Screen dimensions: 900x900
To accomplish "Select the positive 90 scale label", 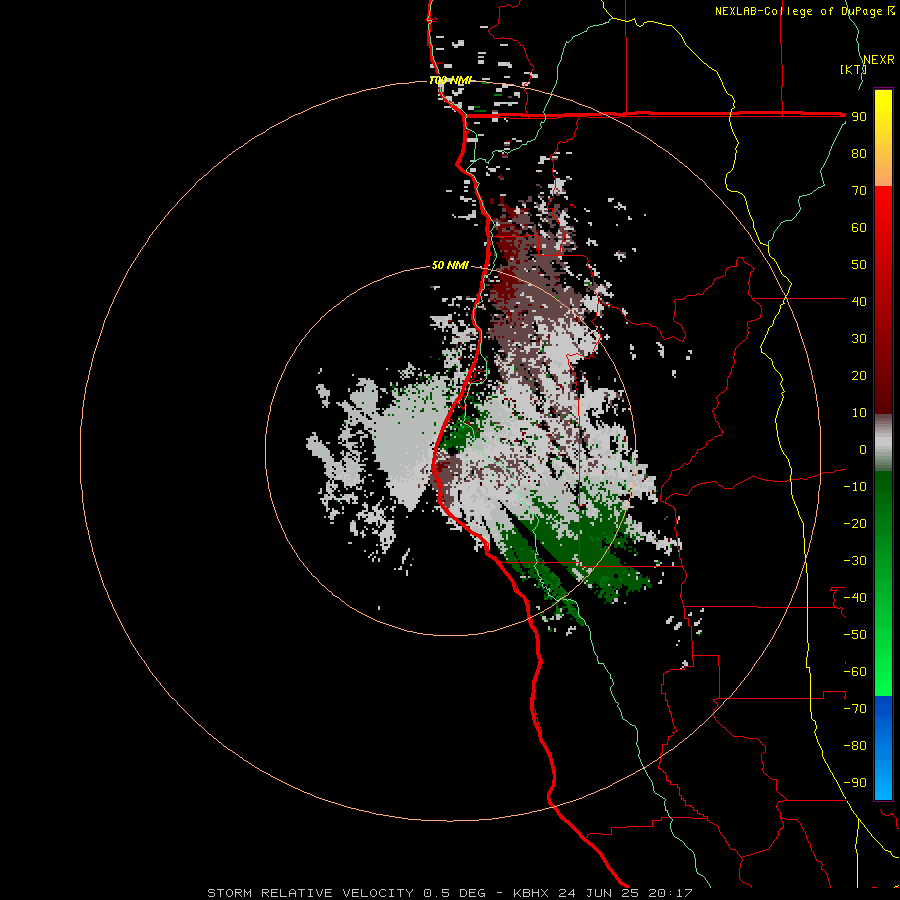I will coord(859,117).
